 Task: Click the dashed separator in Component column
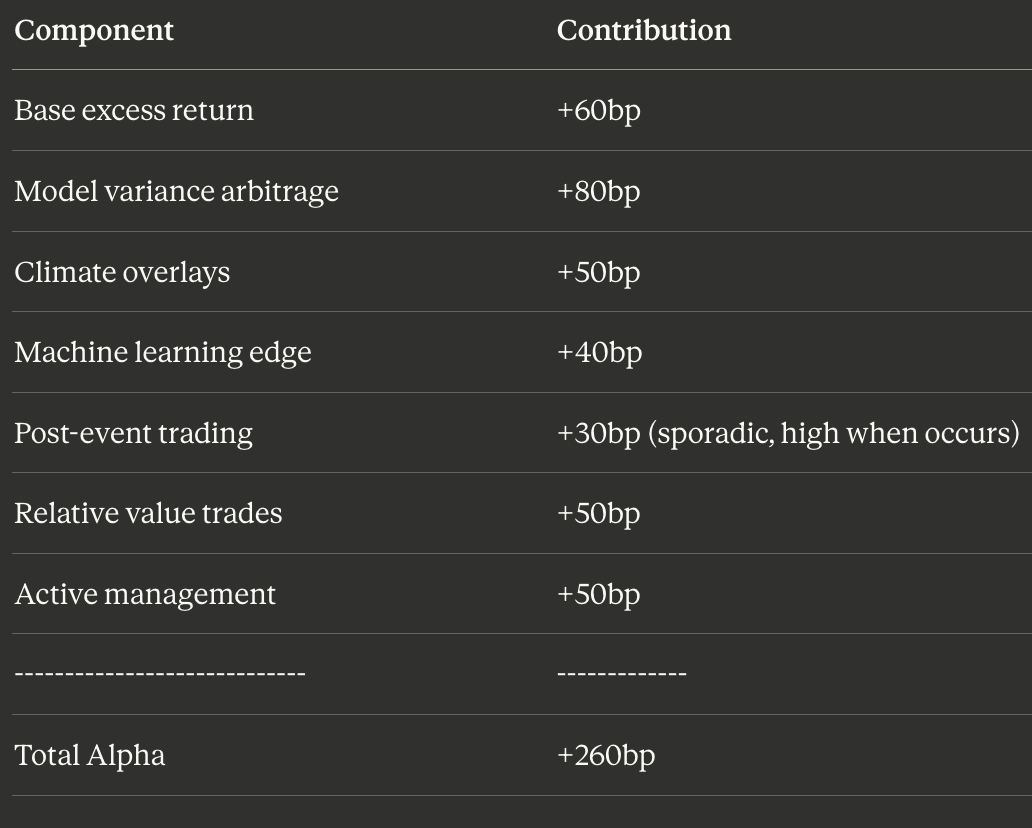[160, 674]
